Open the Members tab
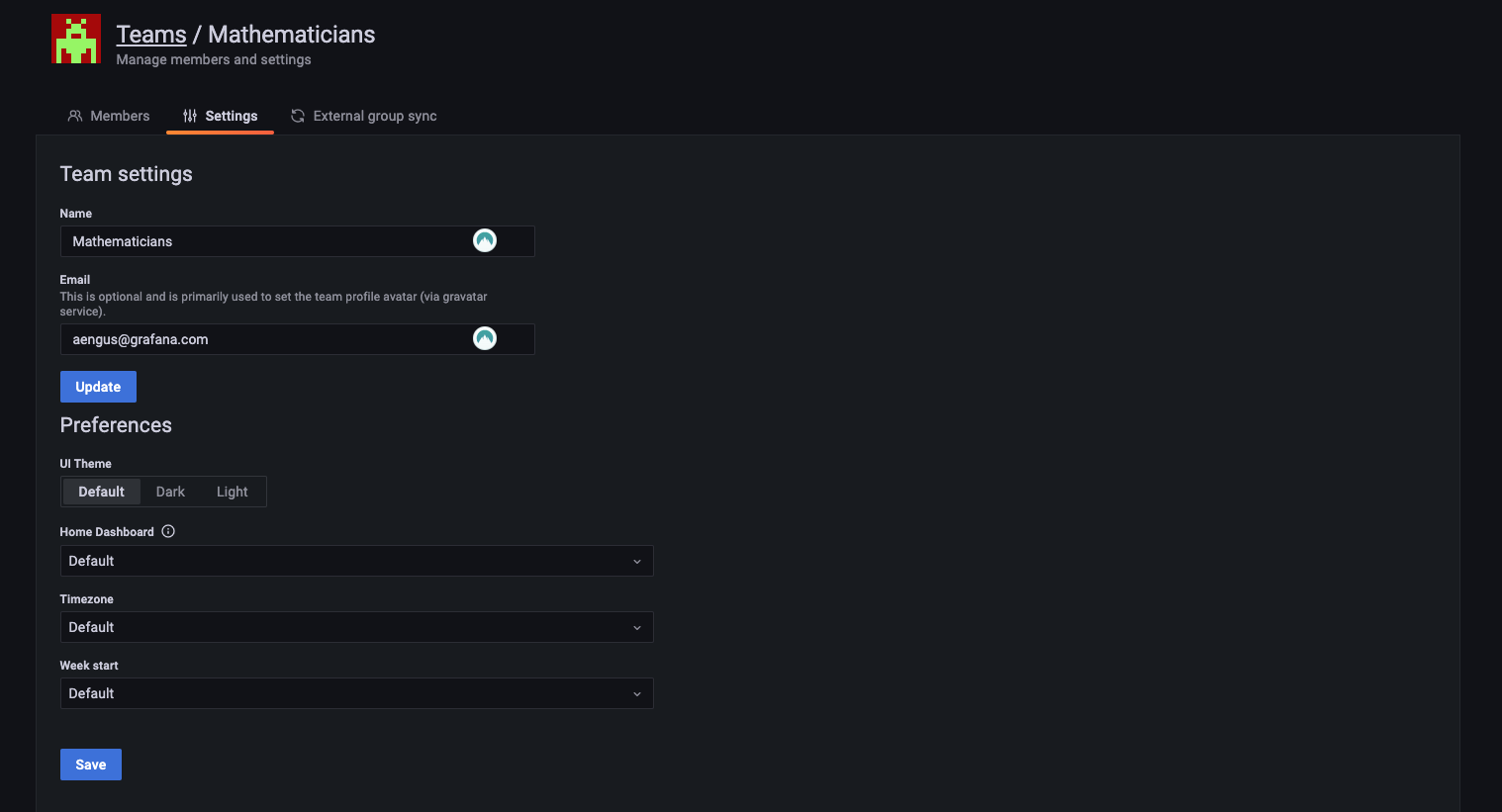 tap(121, 116)
